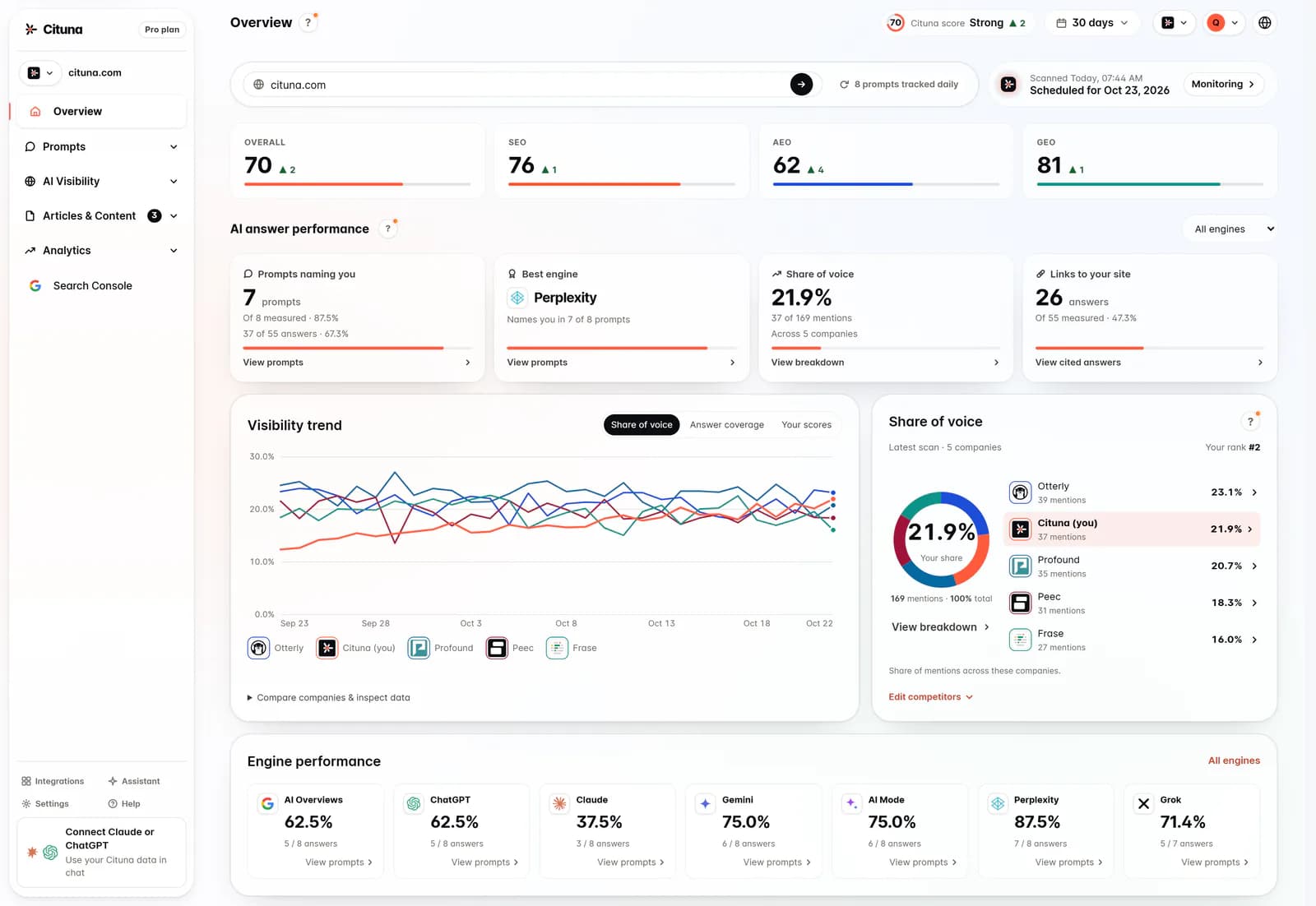Open the cituna.com site switcher dropdown
Image resolution: width=1316 pixels, height=906 pixels.
click(39, 72)
